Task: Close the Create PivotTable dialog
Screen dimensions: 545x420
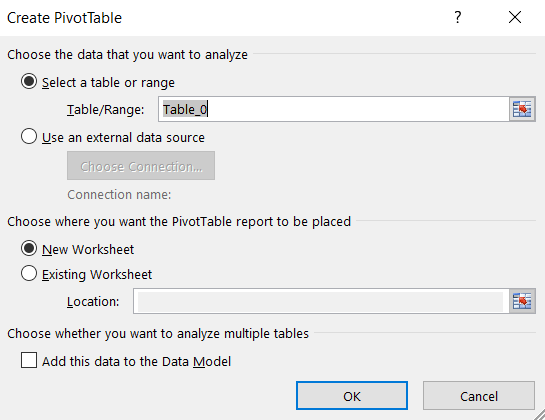Action: pyautogui.click(x=515, y=17)
